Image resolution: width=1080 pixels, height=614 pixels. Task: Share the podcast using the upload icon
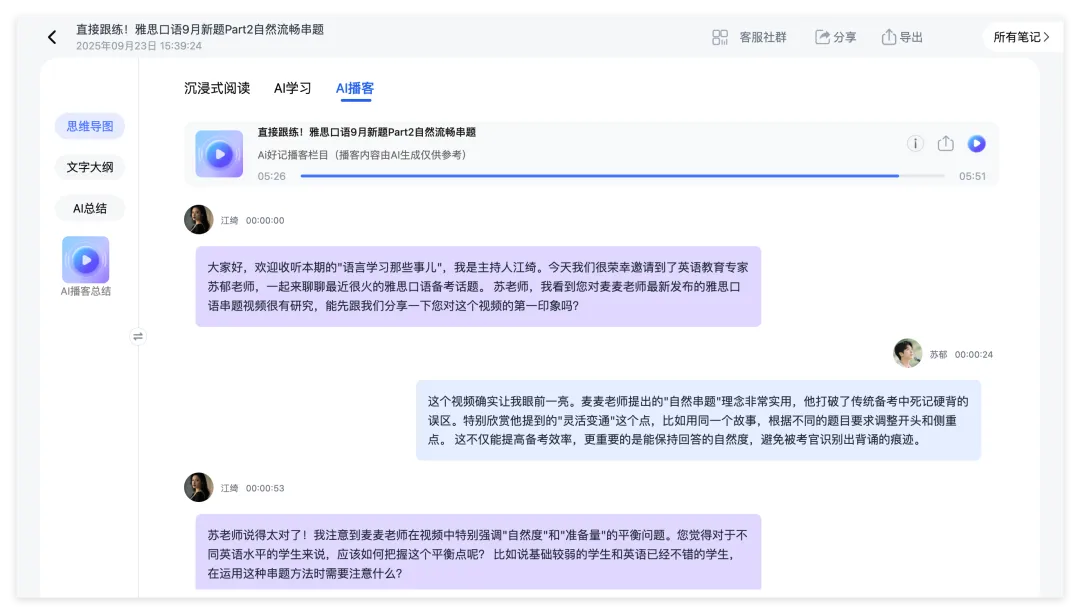click(x=946, y=143)
